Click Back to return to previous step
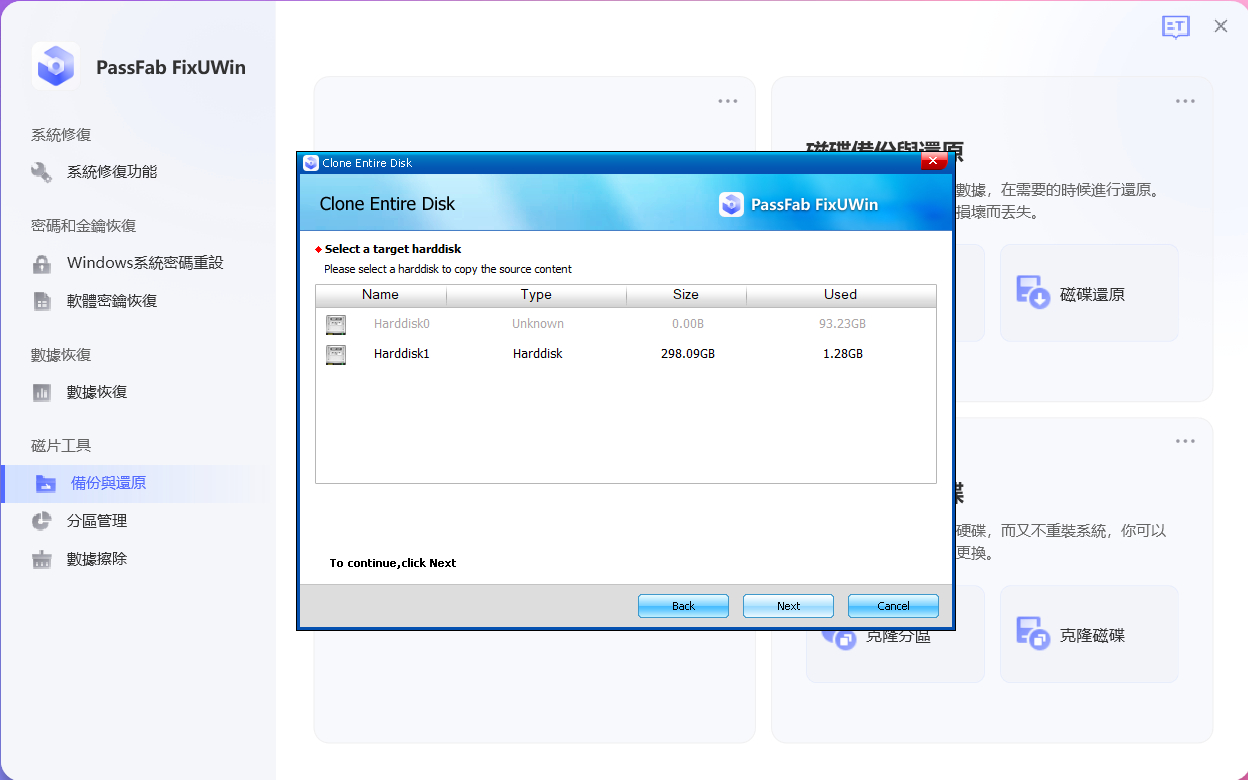Image resolution: width=1248 pixels, height=780 pixels. (x=683, y=605)
